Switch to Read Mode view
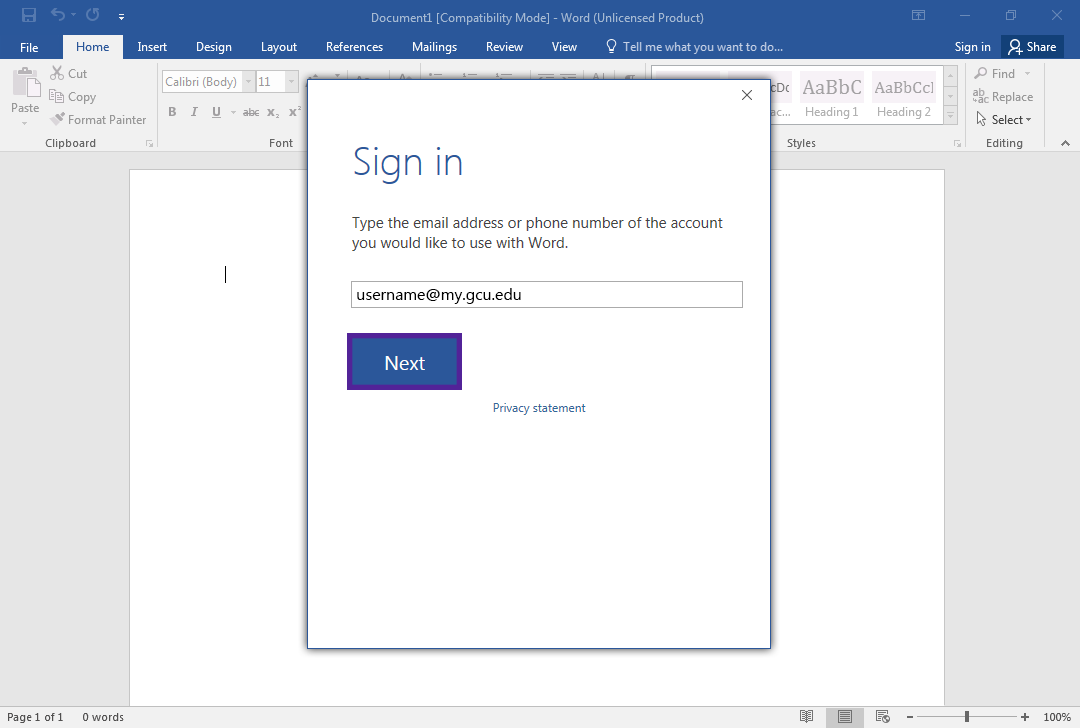 (807, 716)
